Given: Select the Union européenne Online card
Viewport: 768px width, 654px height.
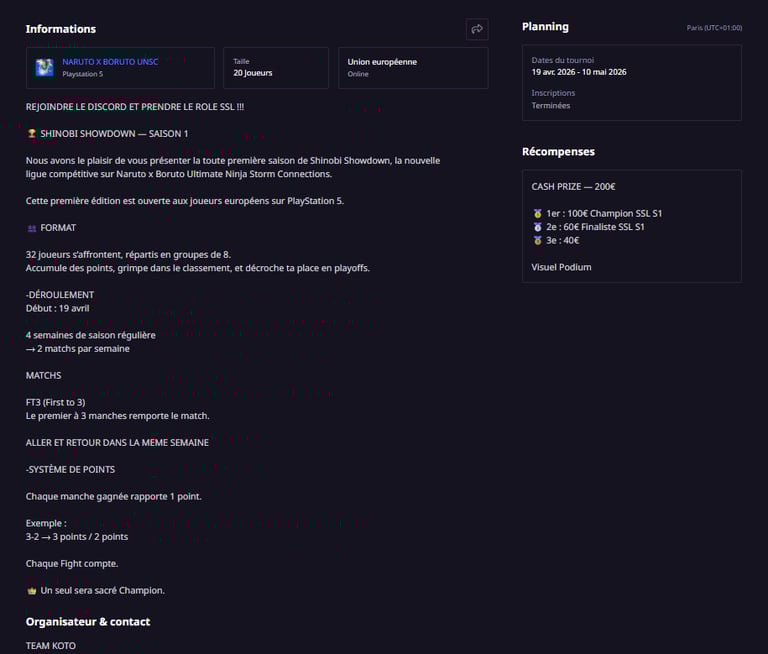Looking at the screenshot, I should 412,67.
